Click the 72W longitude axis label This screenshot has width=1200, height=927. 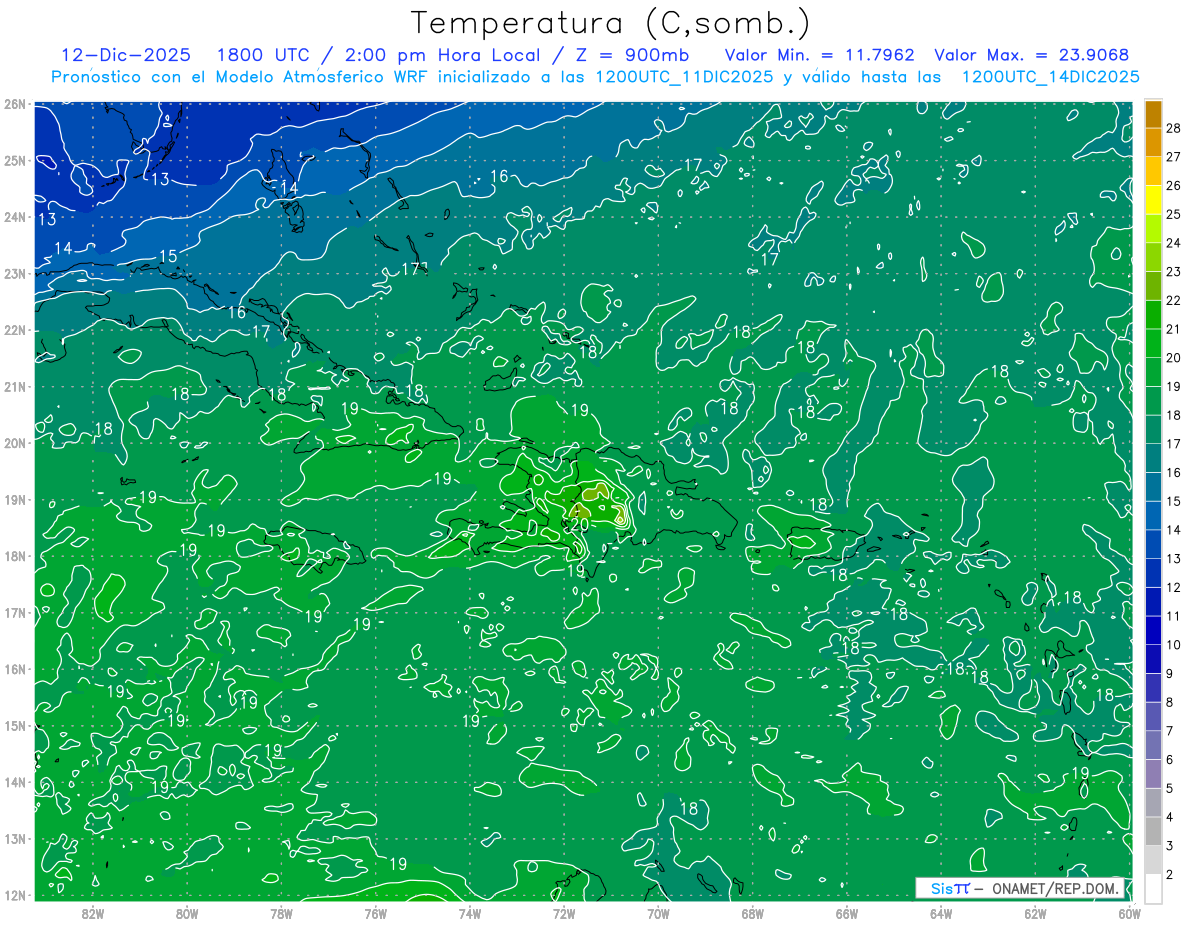pos(564,912)
